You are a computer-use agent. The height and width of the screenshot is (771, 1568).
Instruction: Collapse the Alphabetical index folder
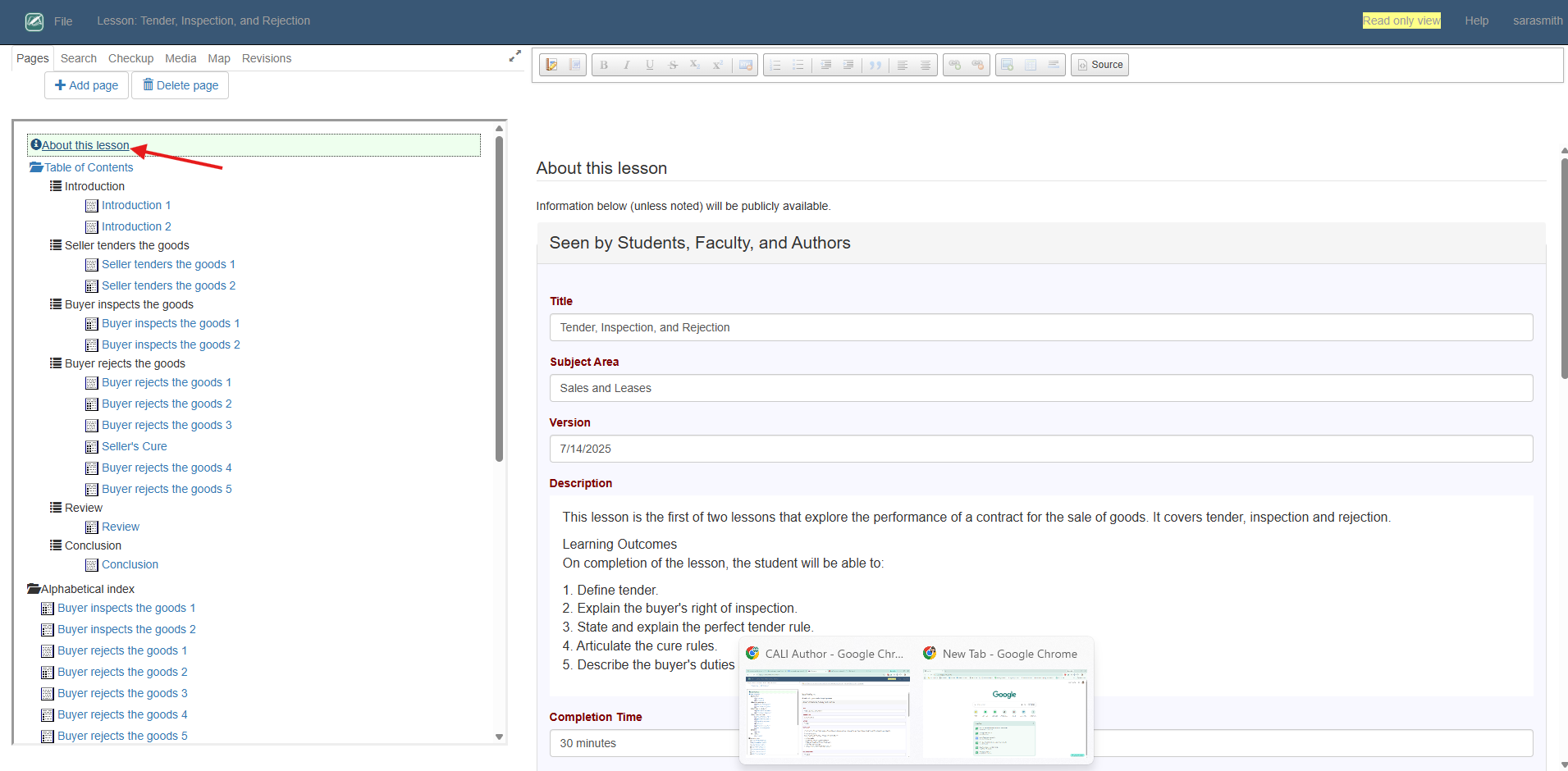33,589
